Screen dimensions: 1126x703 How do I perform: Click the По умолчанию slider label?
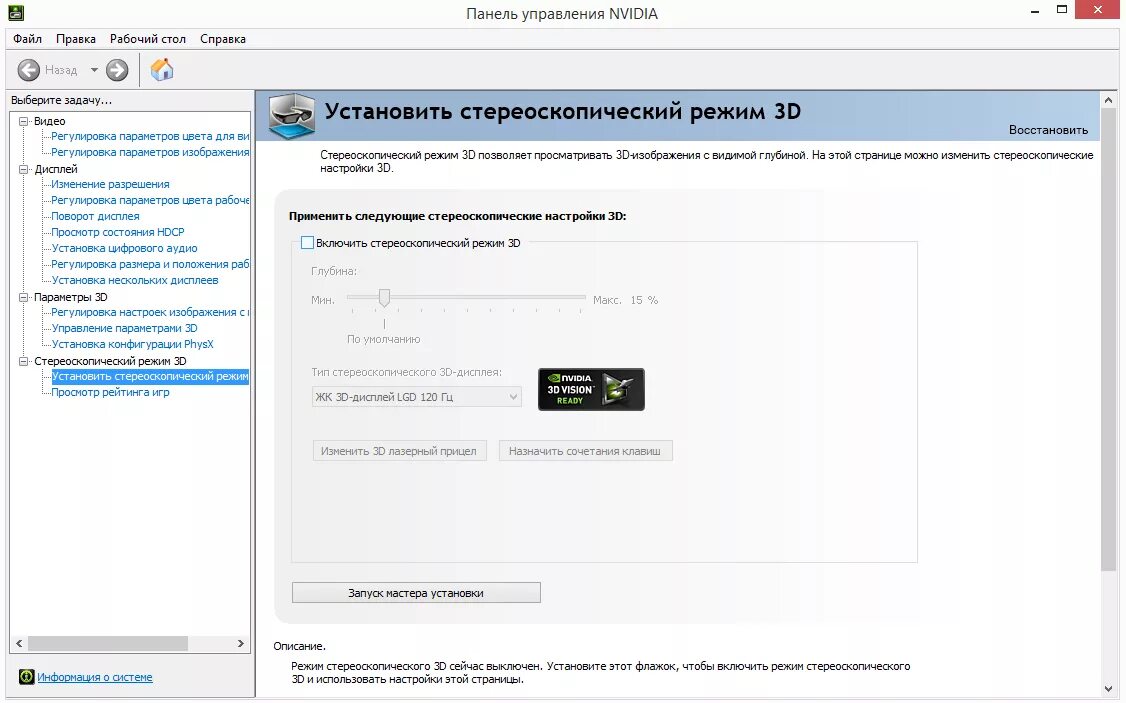pos(383,339)
